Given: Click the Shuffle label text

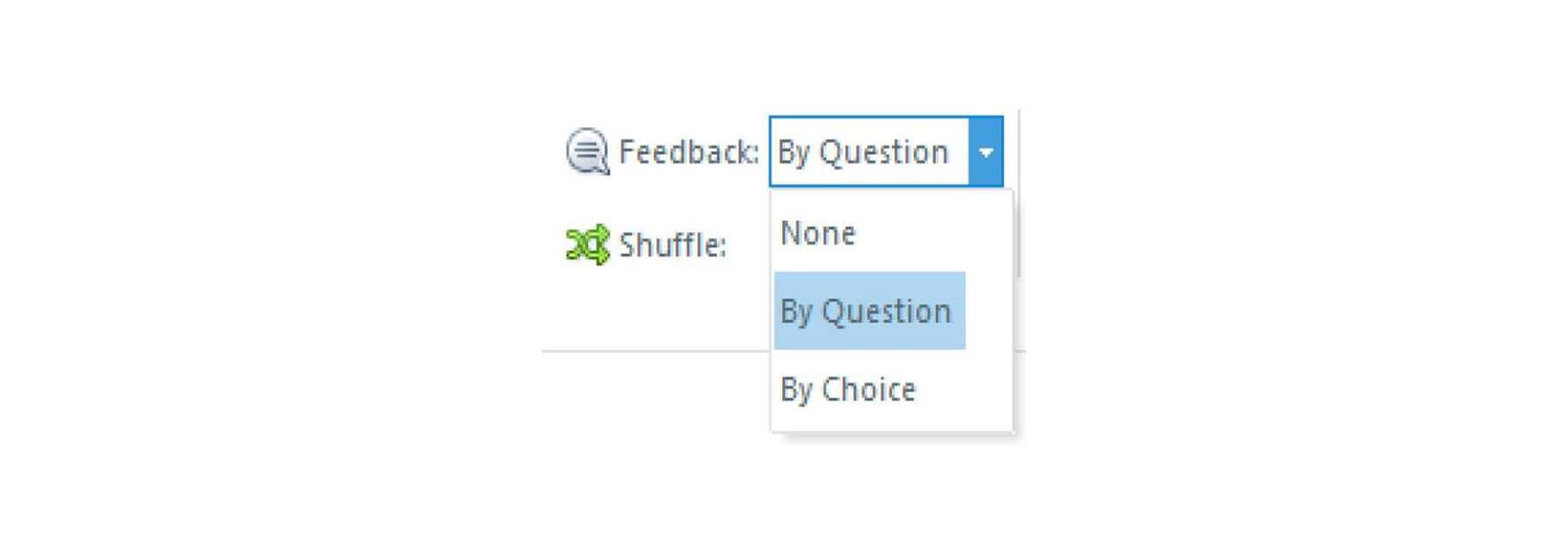Looking at the screenshot, I should point(672,244).
